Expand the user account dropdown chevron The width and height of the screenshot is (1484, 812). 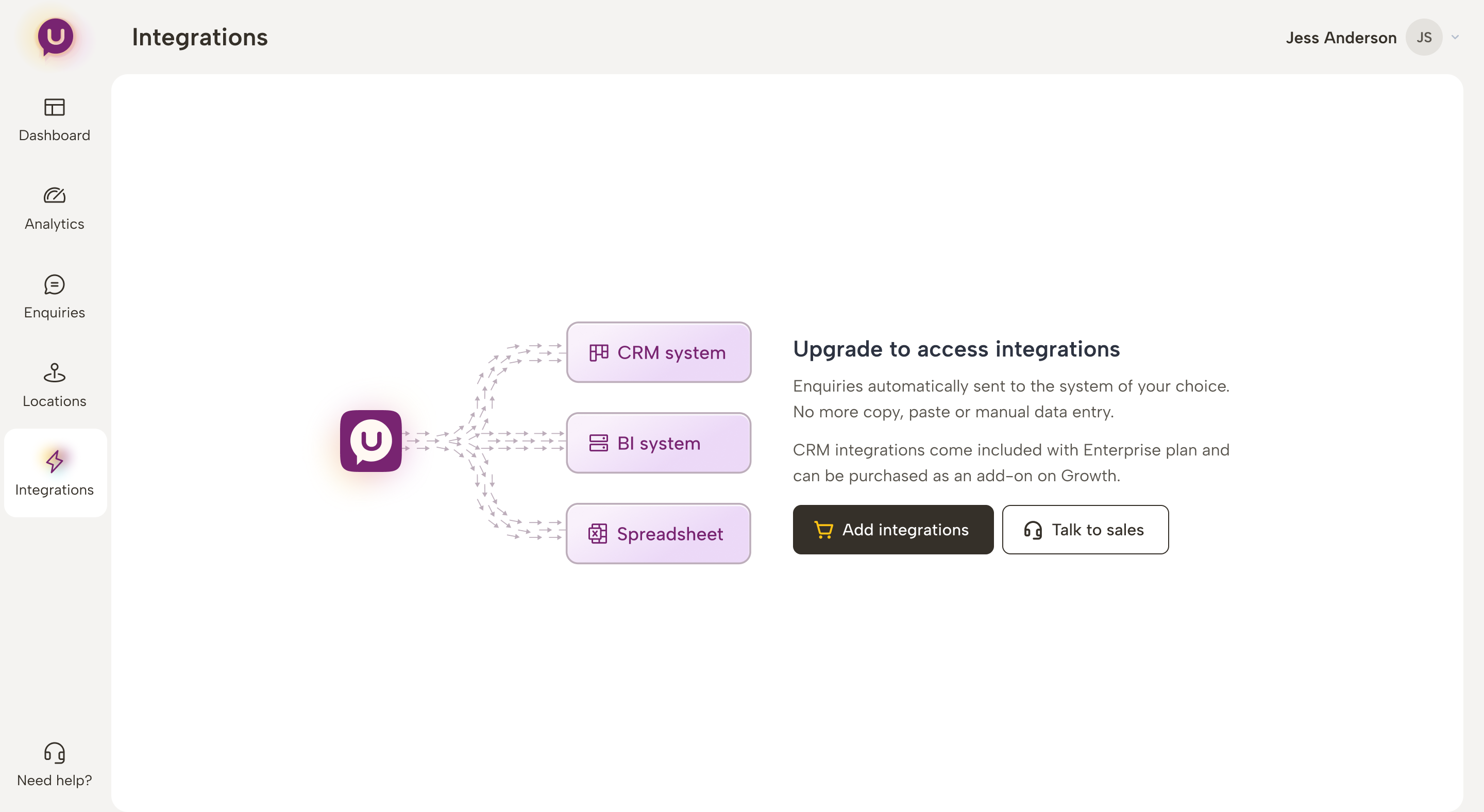[1455, 38]
